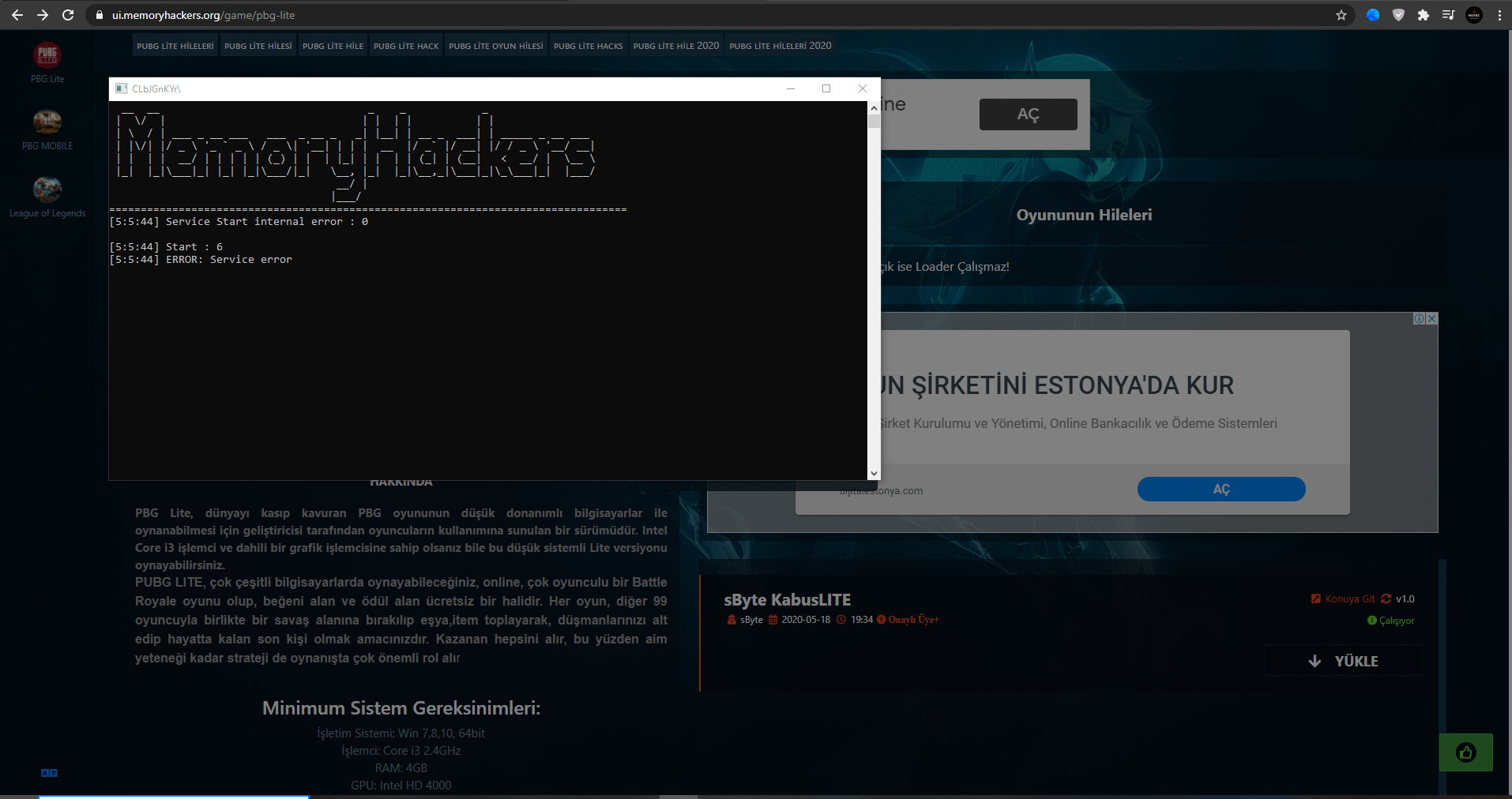Open the shield extension icon
1512x799 pixels.
coord(1398,15)
